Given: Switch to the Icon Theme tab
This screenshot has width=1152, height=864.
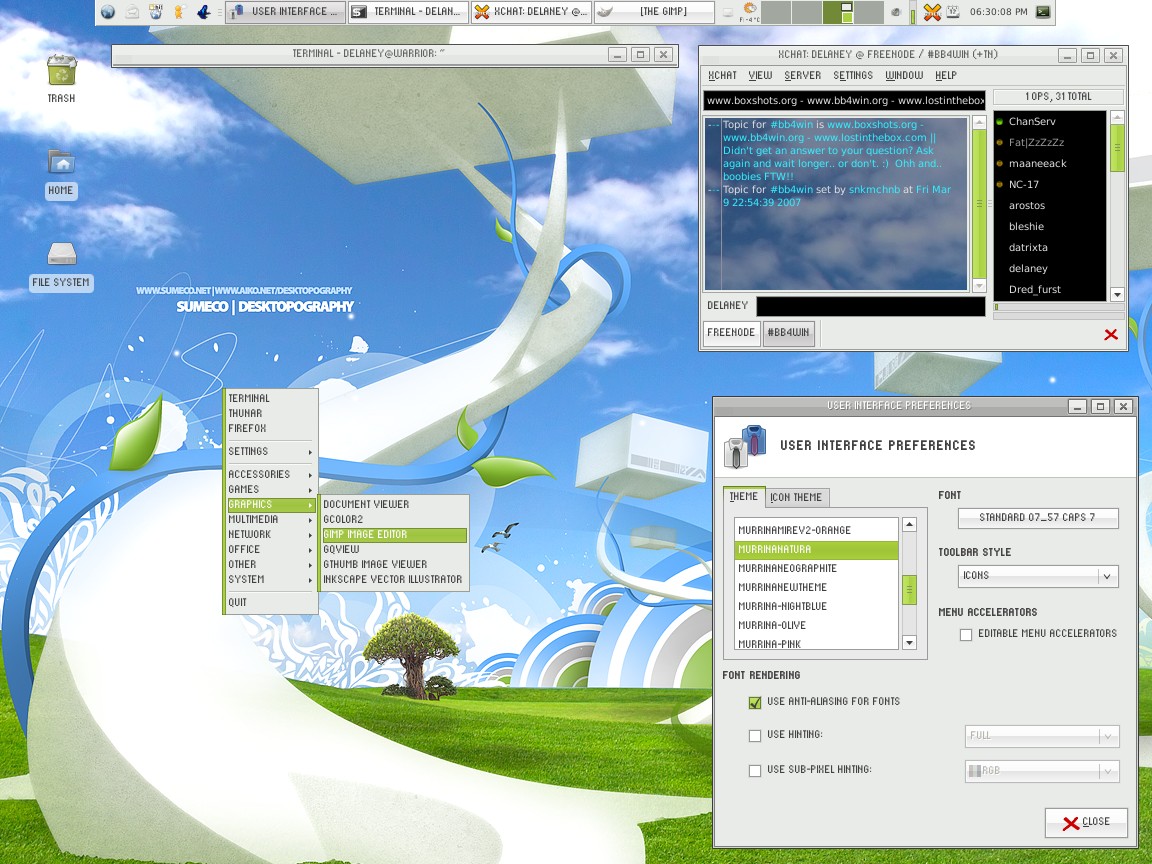Looking at the screenshot, I should (x=796, y=497).
